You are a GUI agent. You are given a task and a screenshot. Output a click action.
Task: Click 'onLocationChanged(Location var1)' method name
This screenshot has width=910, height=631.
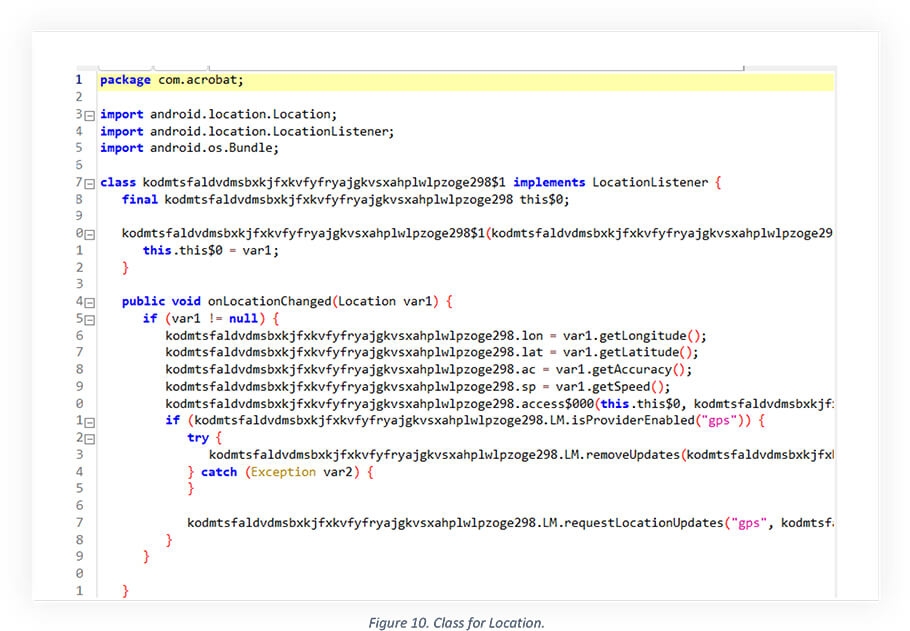point(323,301)
